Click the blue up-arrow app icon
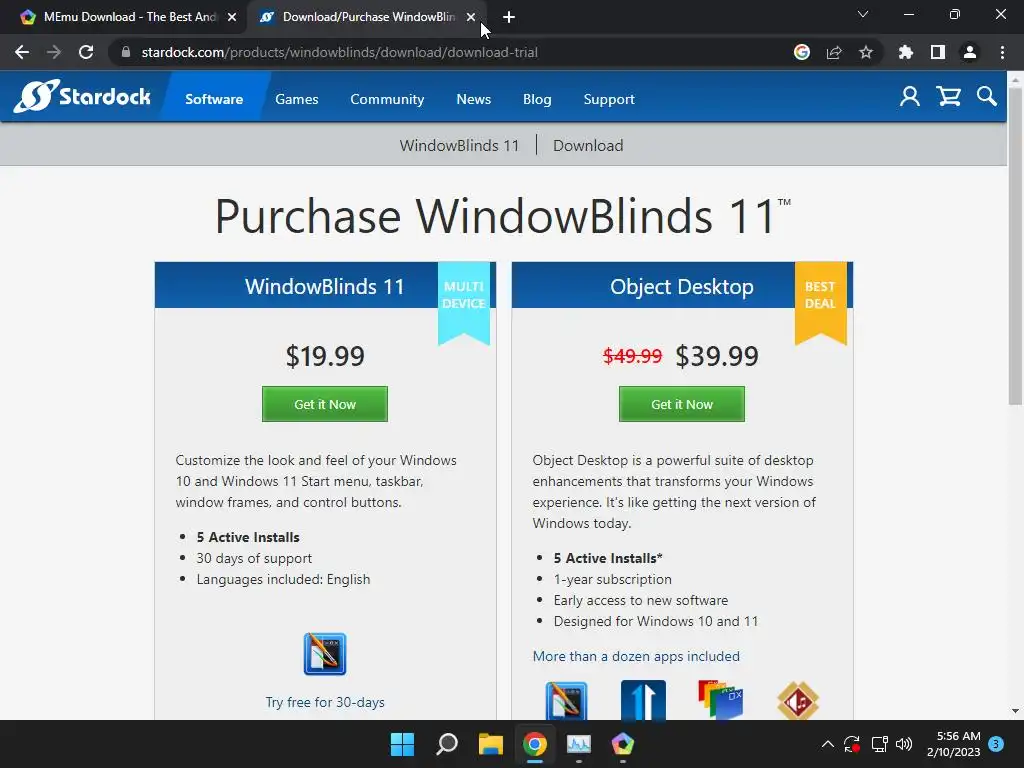Screen dimensions: 1024x768 pyautogui.click(x=643, y=700)
